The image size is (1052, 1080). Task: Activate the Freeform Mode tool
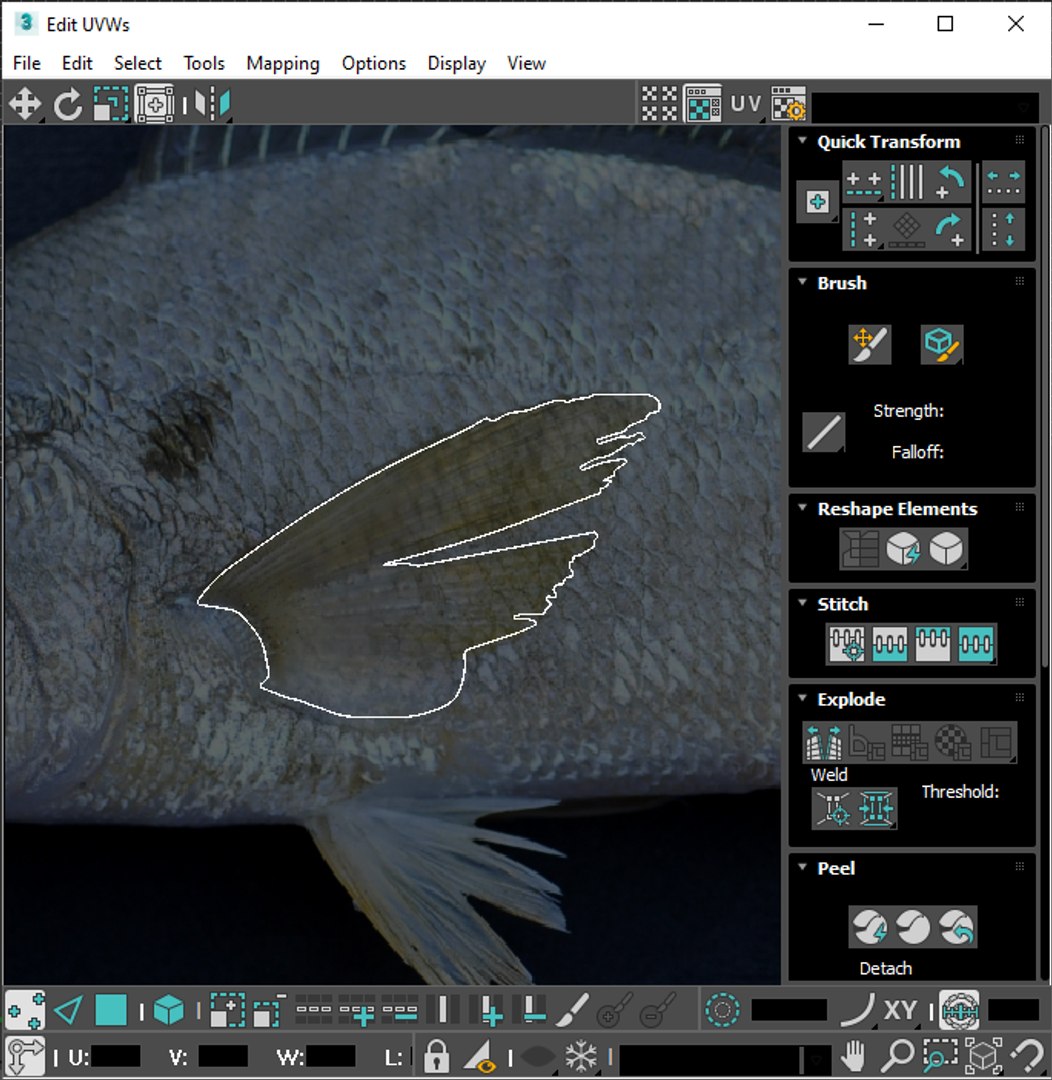[x=154, y=105]
